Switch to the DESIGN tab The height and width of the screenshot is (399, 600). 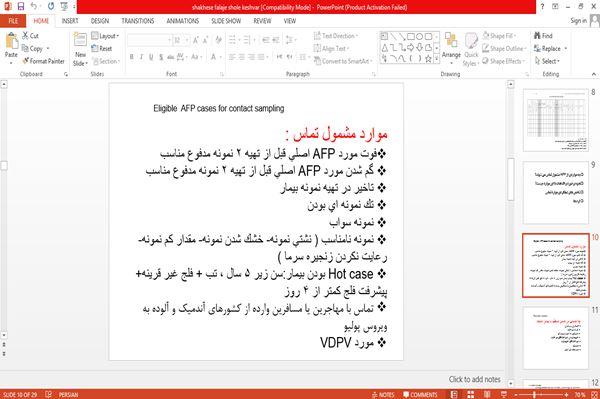pos(100,21)
